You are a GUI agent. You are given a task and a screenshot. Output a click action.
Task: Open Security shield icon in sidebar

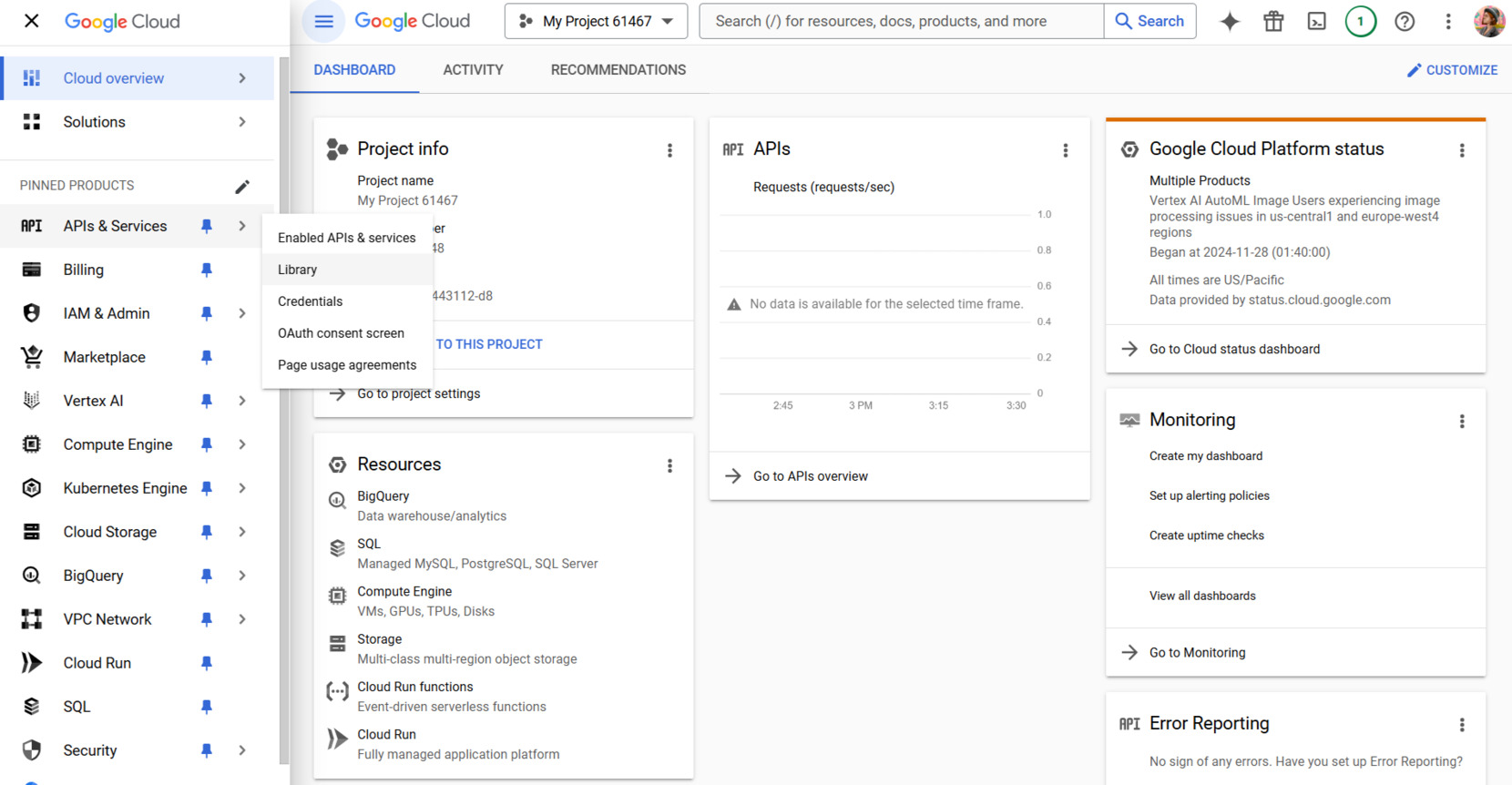tap(32, 750)
